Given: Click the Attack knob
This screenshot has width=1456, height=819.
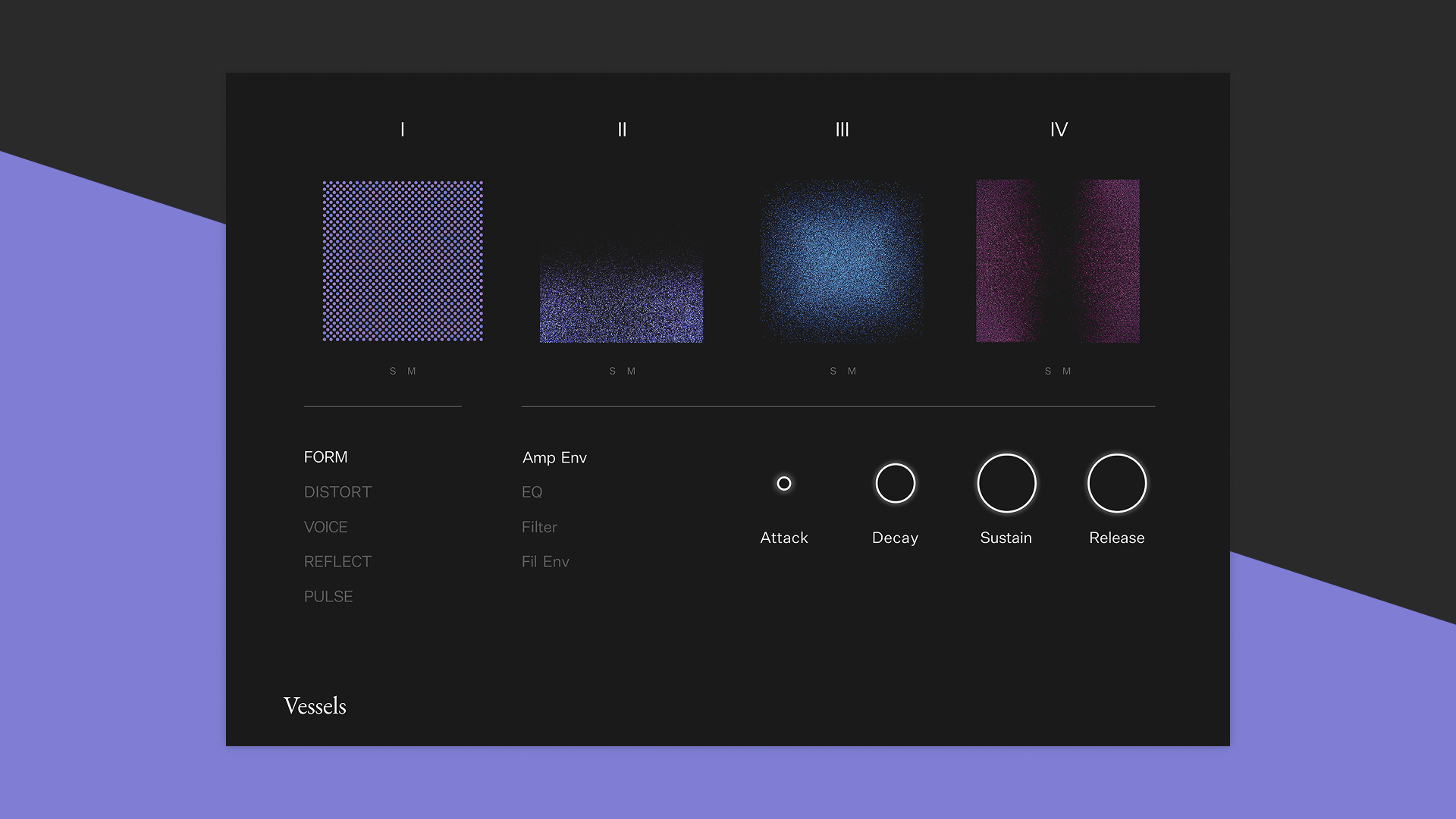Looking at the screenshot, I should click(x=784, y=483).
